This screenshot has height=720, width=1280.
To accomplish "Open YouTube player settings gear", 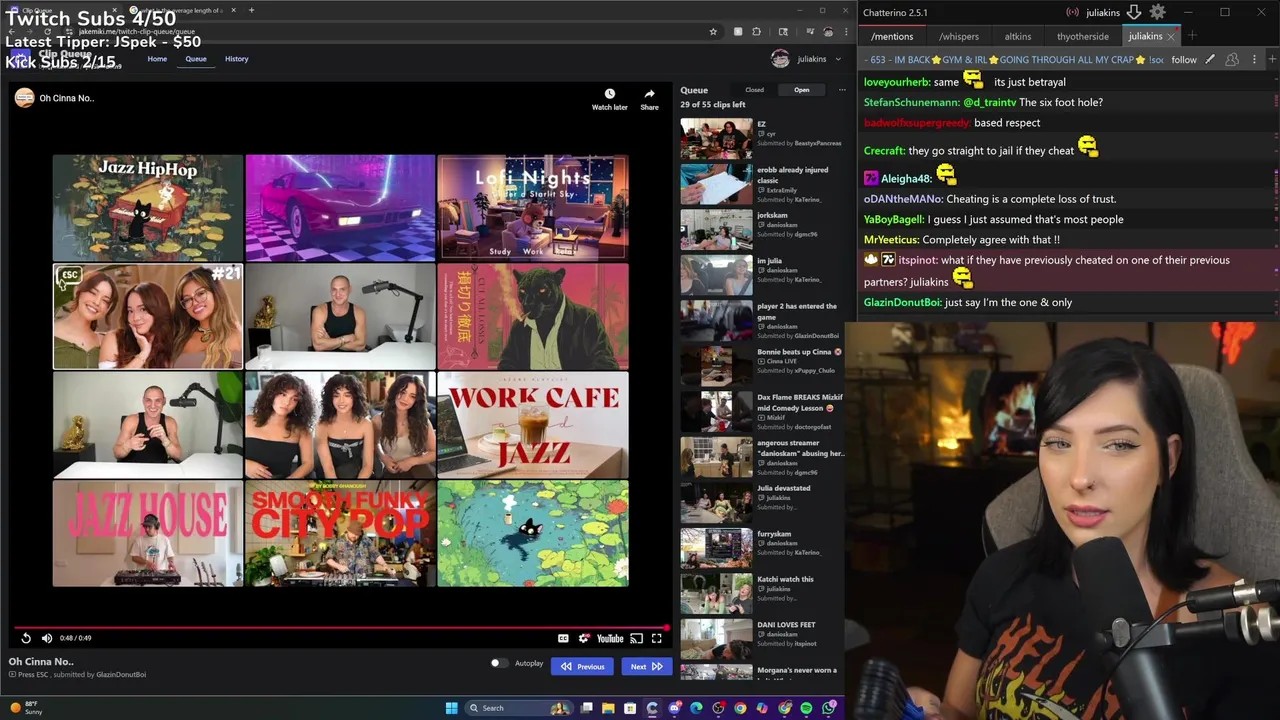I will [584, 638].
